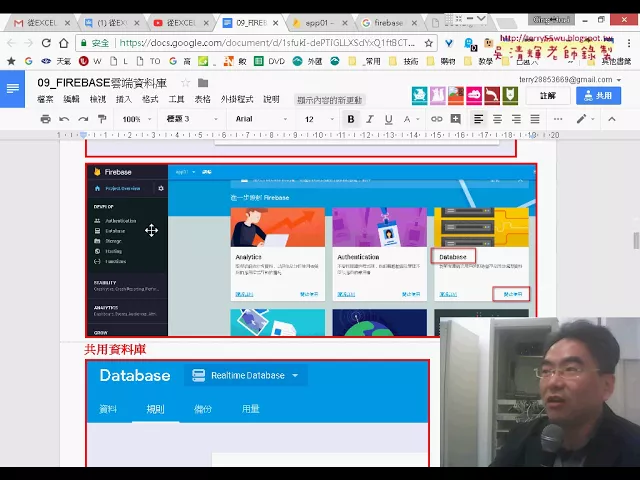This screenshot has width=640, height=480.
Task: Click the 註解 comments button
Action: click(547, 96)
